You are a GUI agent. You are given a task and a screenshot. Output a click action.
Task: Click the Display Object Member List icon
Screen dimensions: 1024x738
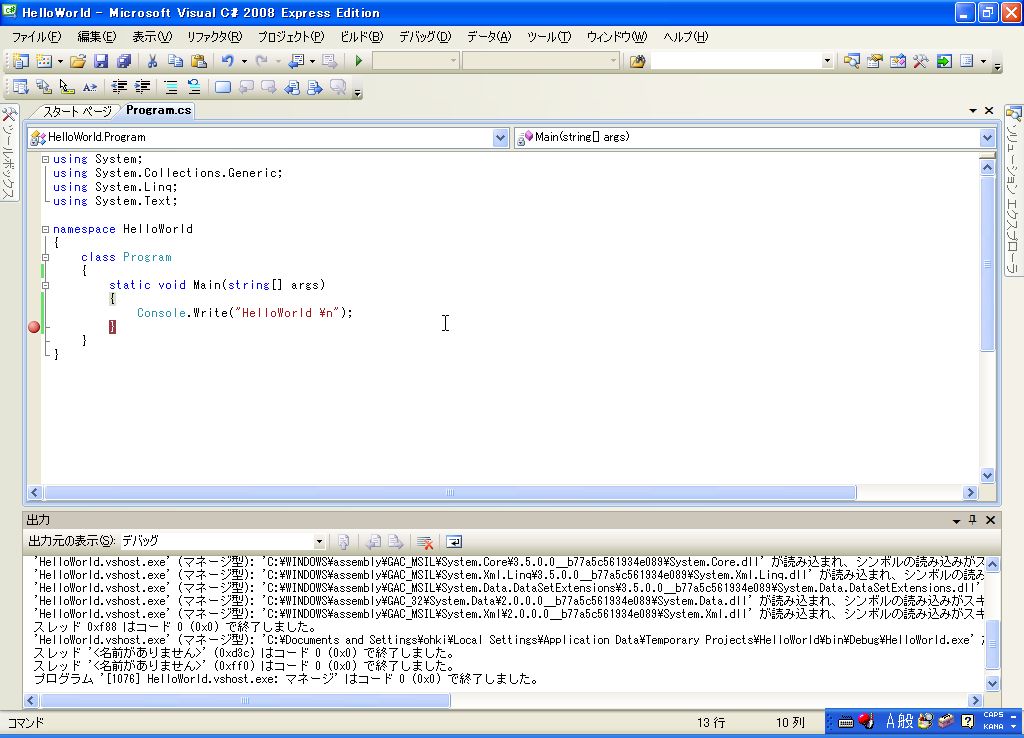[x=20, y=87]
